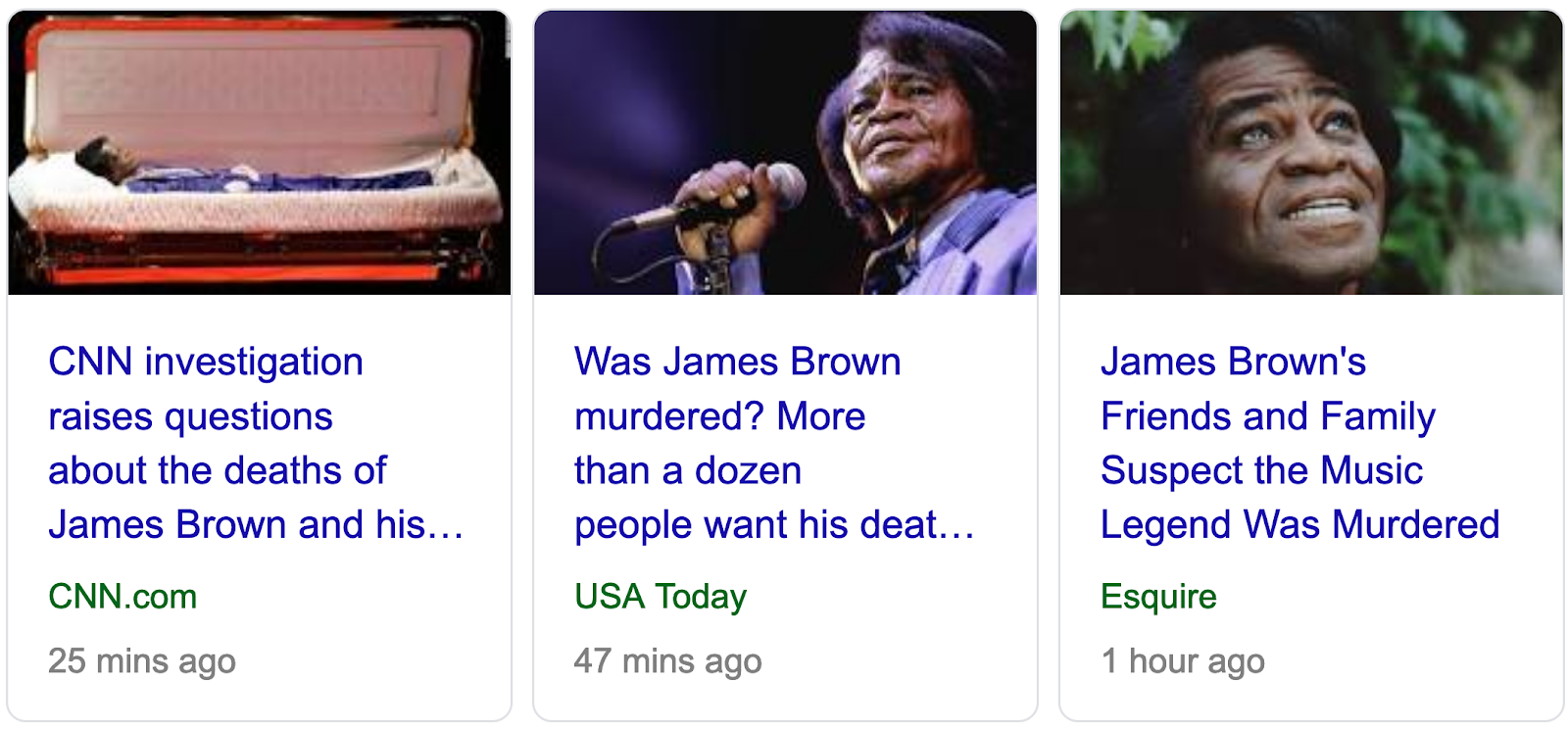Click the "Legend Was Murdered" headline line
The image size is (1568, 729).
(x=1299, y=525)
